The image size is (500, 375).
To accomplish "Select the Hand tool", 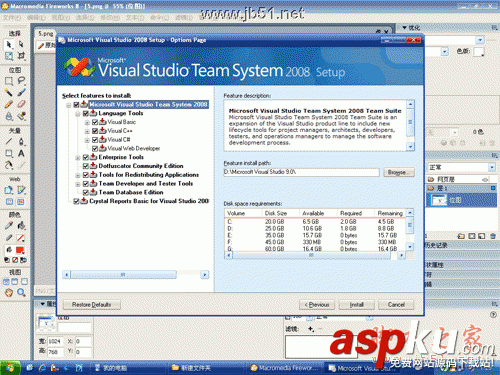I will point(9,293).
